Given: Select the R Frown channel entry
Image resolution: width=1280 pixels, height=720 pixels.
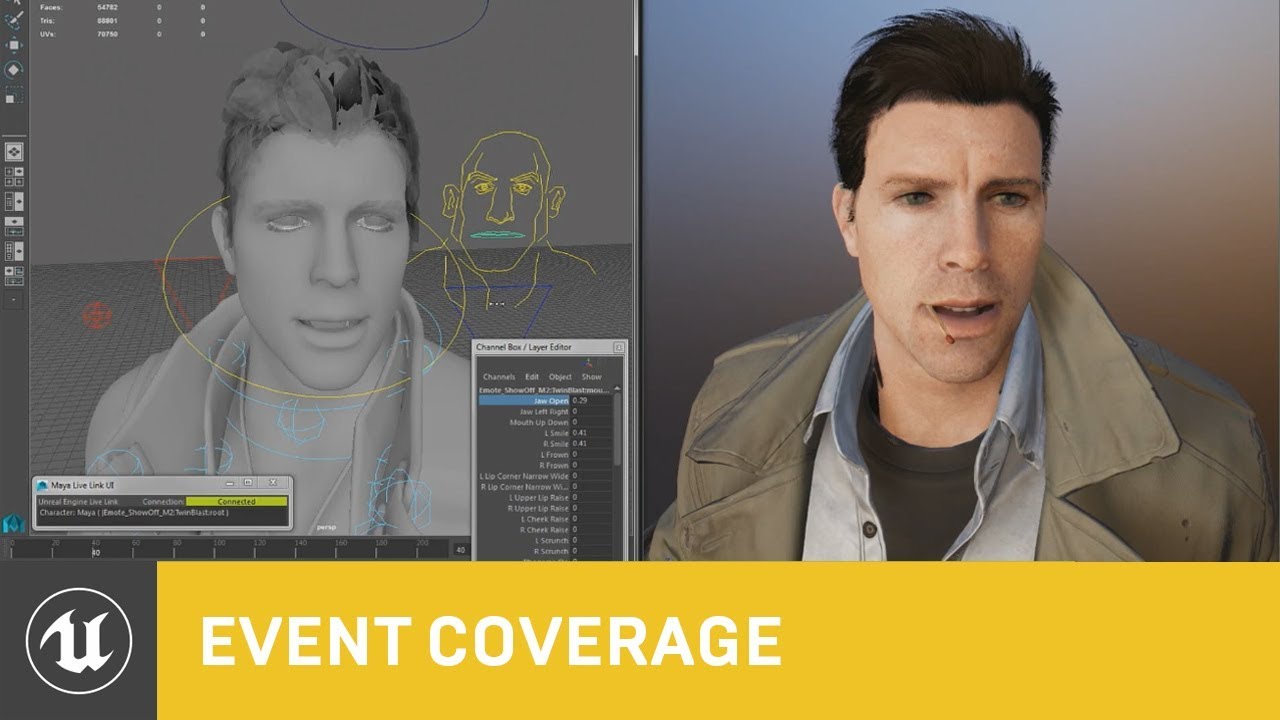Looking at the screenshot, I should tap(550, 463).
